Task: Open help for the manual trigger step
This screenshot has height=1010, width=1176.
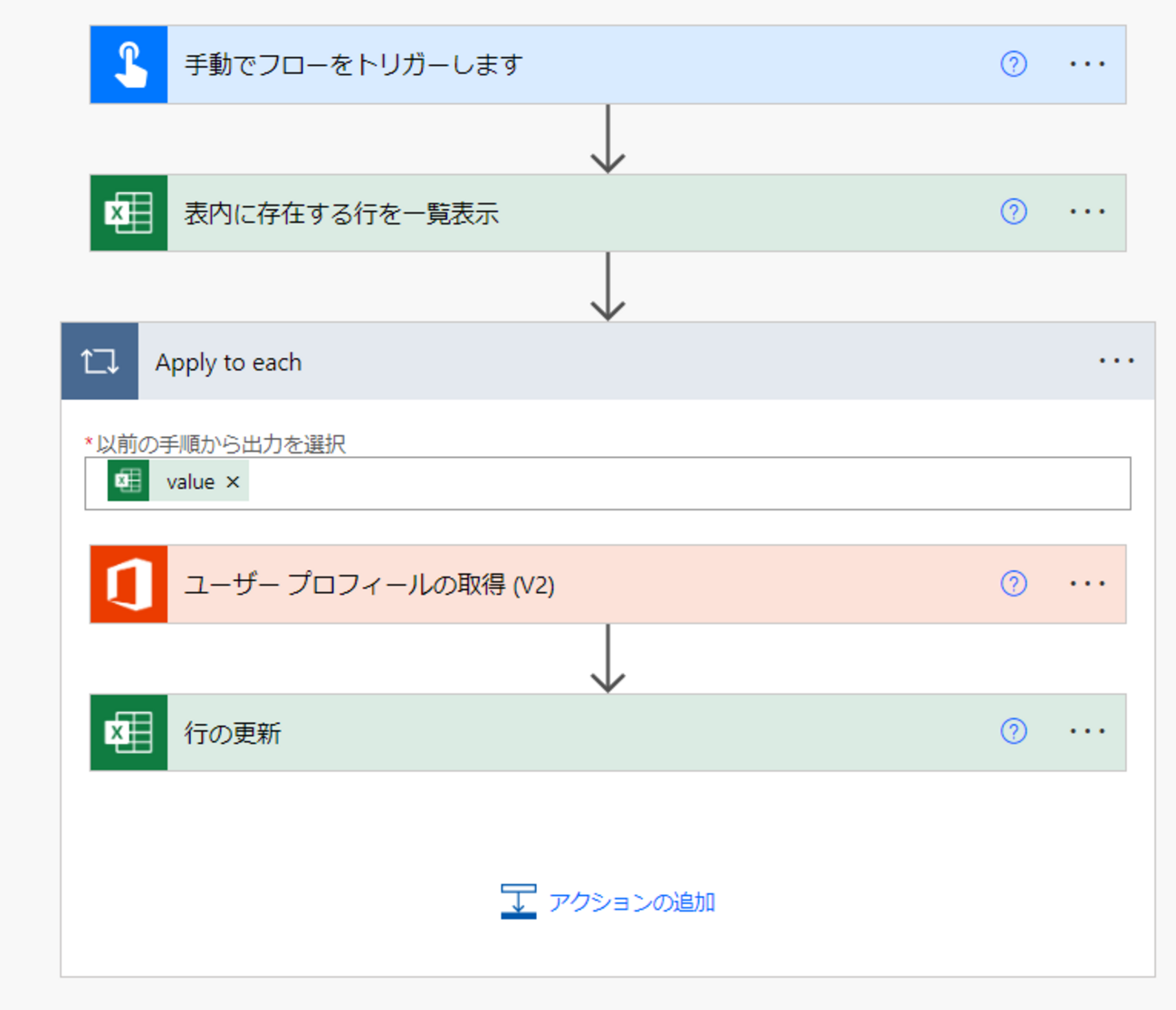Action: click(1013, 64)
